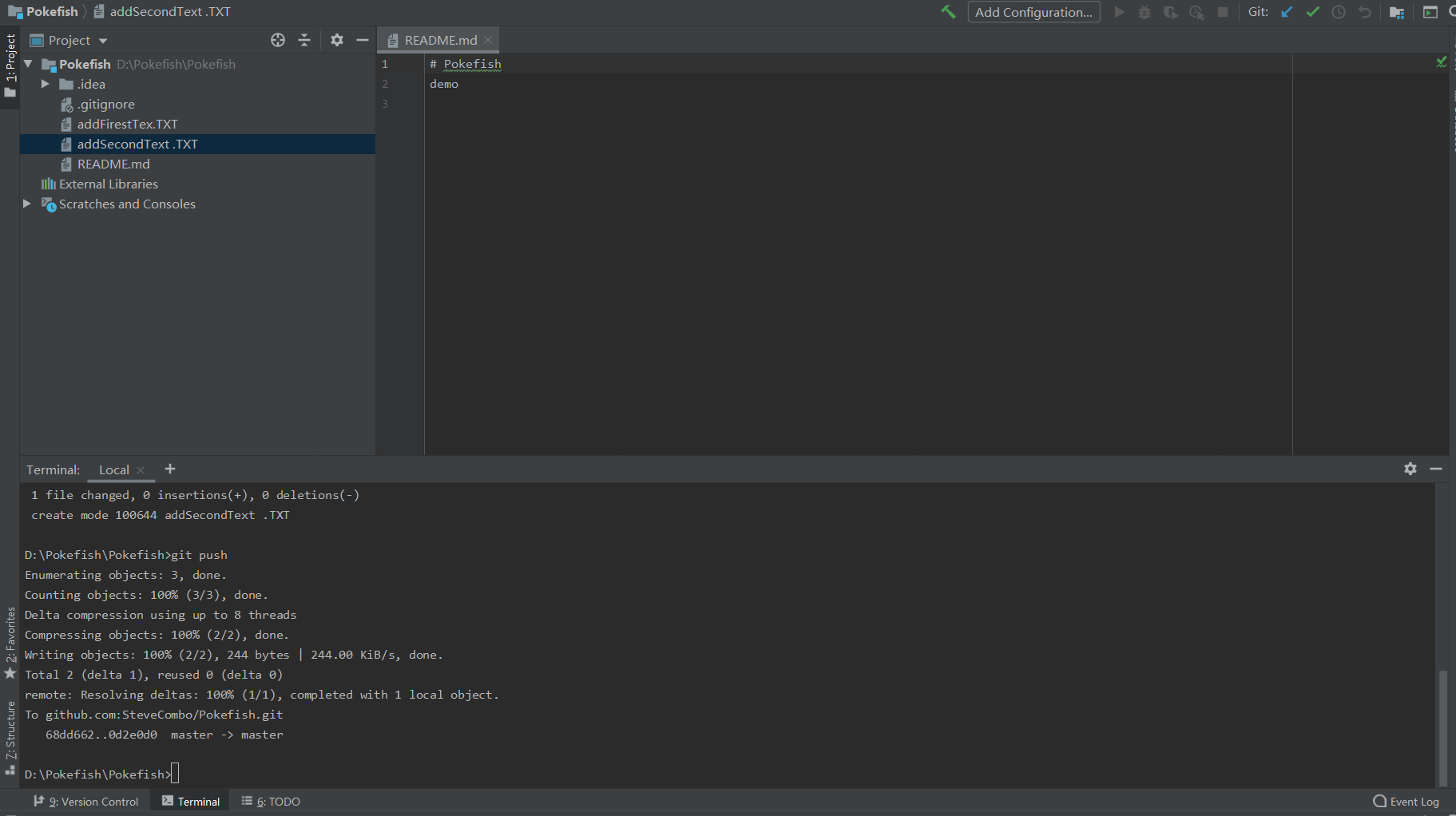Click the Profile run icon
Image resolution: width=1456 pixels, height=816 pixels.
(x=1196, y=12)
